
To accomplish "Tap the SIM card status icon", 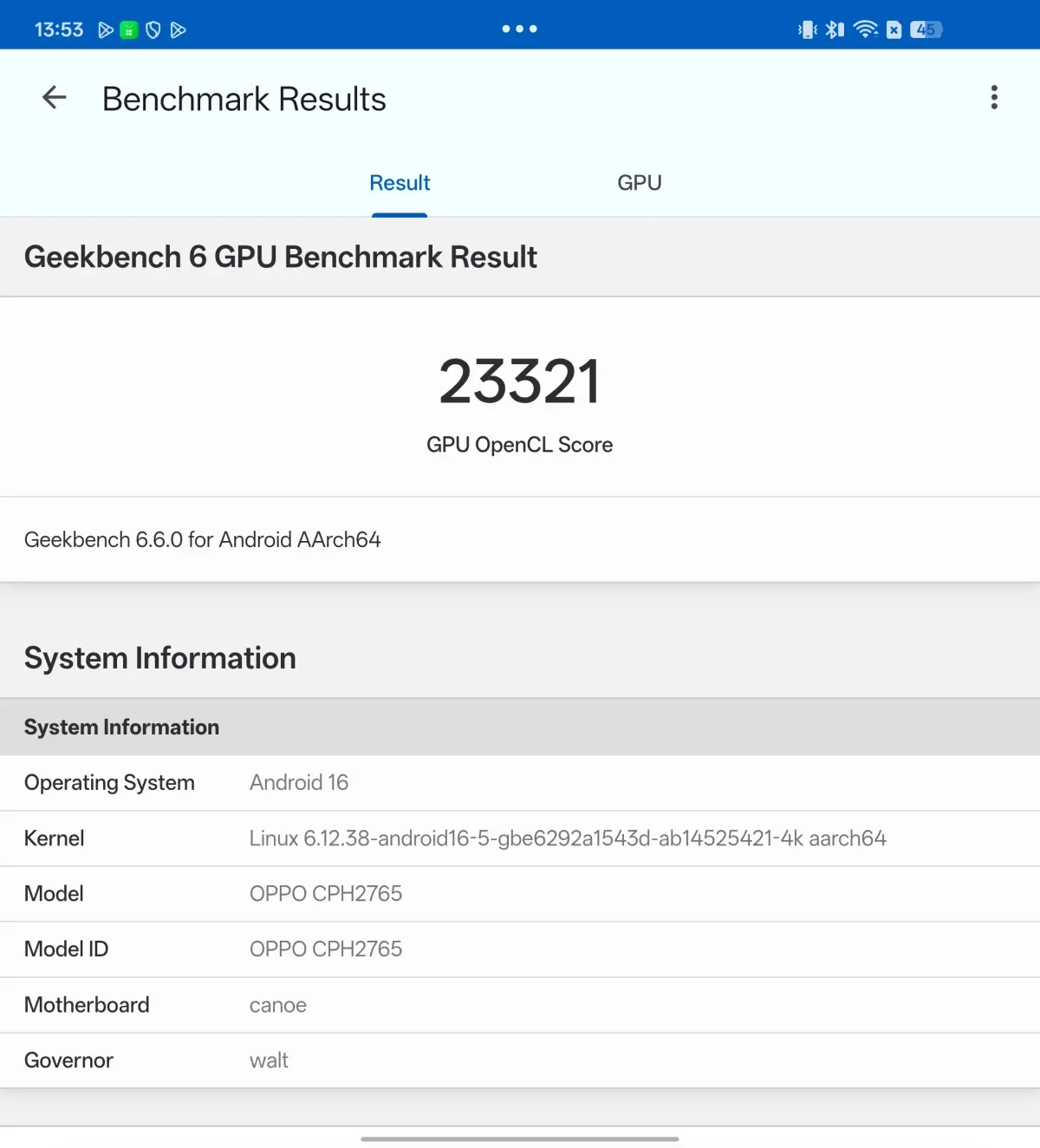I will 894,29.
